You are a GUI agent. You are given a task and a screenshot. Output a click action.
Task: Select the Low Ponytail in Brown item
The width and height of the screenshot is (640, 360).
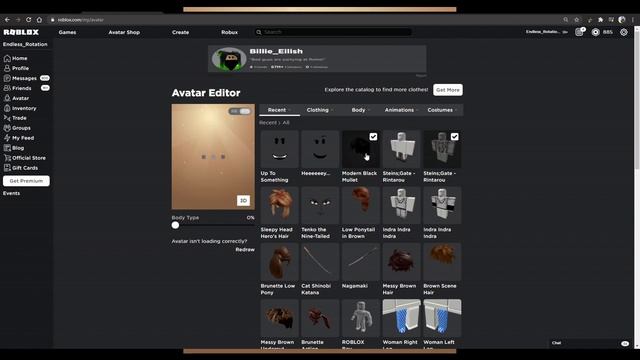(x=361, y=213)
